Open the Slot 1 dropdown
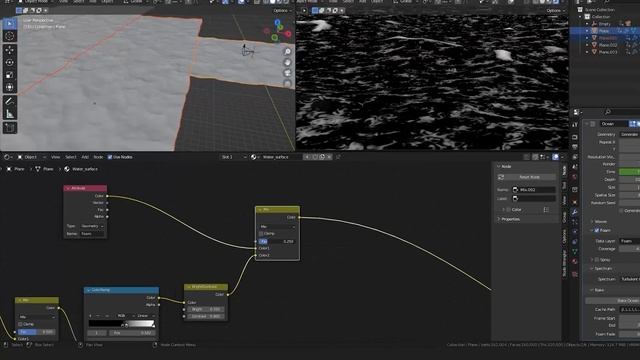 pyautogui.click(x=233, y=157)
